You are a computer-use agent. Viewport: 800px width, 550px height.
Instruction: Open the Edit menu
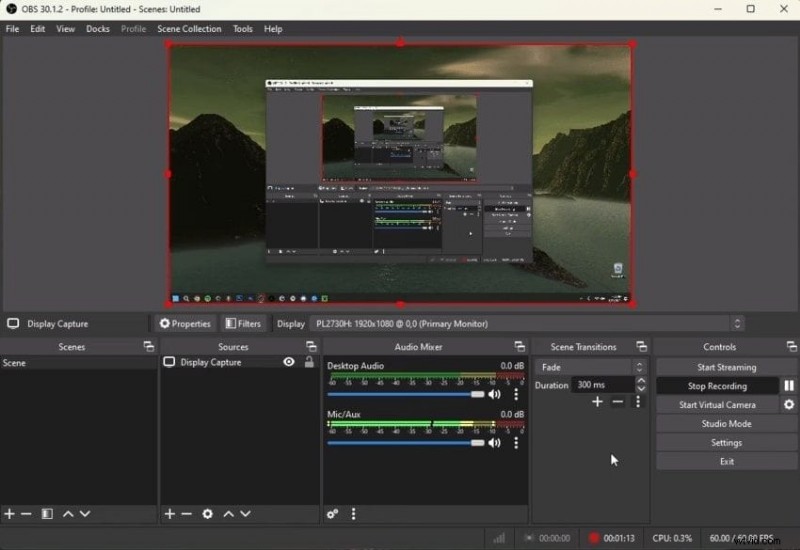(x=37, y=29)
